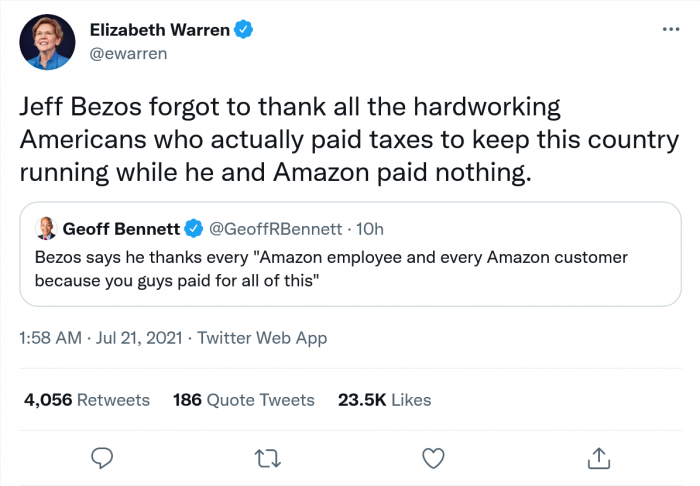Click the 1:58 AM Jul 21, 2021 timestamp

click(x=100, y=339)
